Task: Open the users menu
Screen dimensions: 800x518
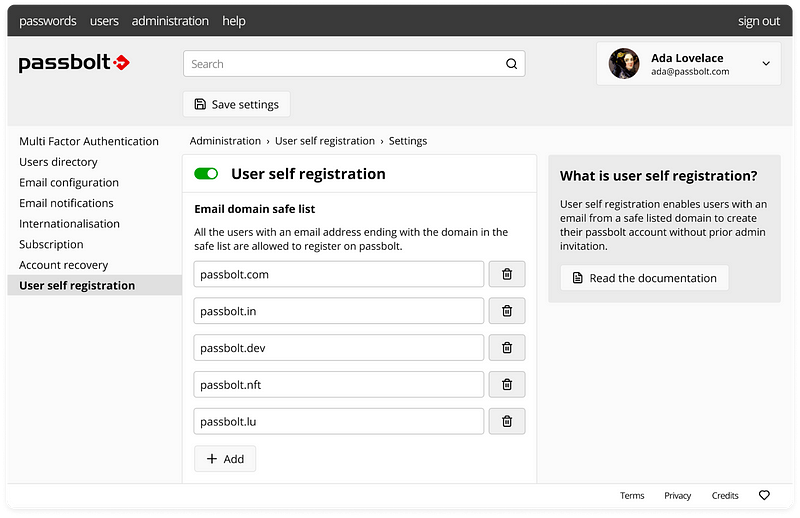Action: pyautogui.click(x=104, y=21)
